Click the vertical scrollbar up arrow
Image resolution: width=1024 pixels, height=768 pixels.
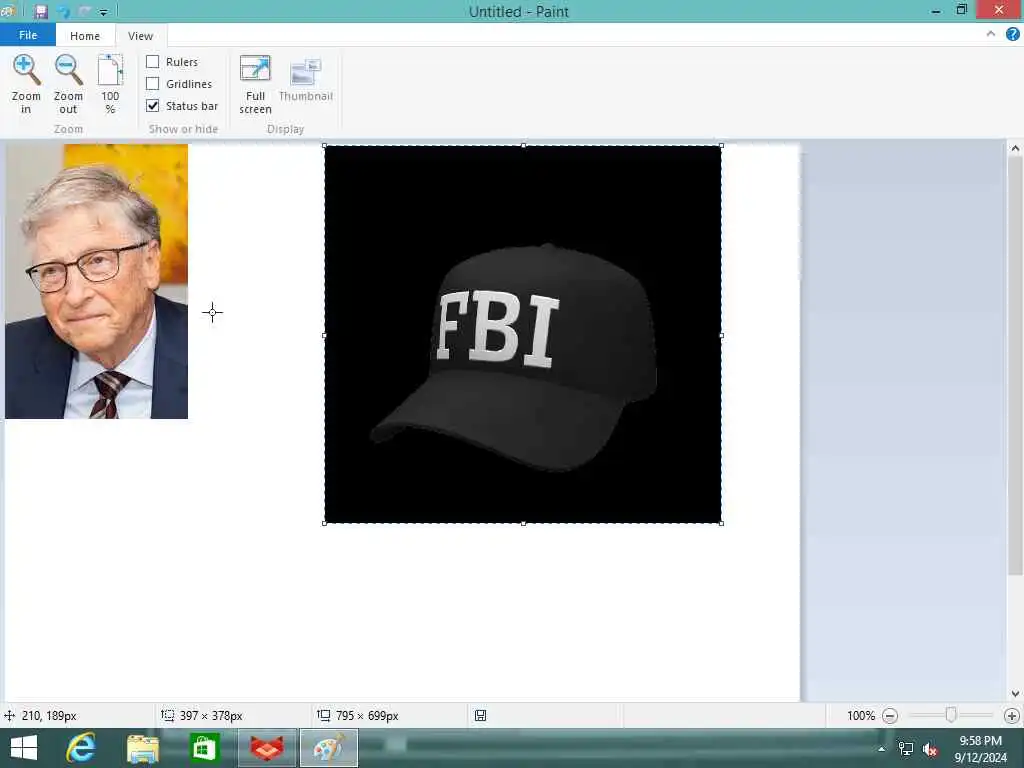tap(1015, 148)
